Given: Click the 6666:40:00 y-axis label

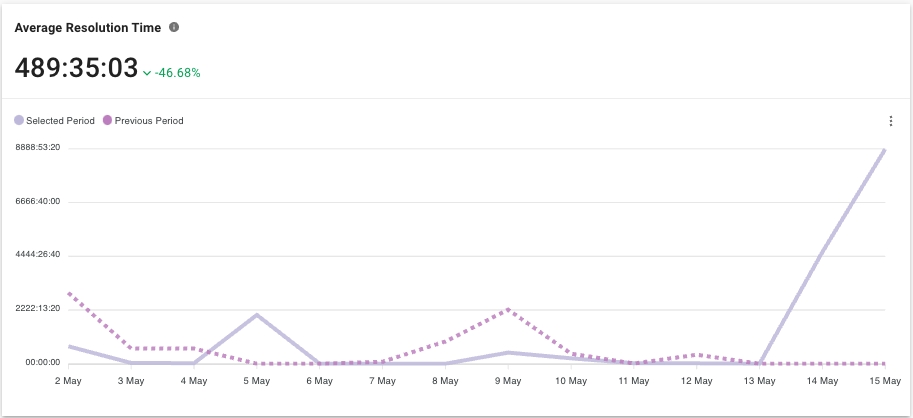Looking at the screenshot, I should [x=38, y=201].
